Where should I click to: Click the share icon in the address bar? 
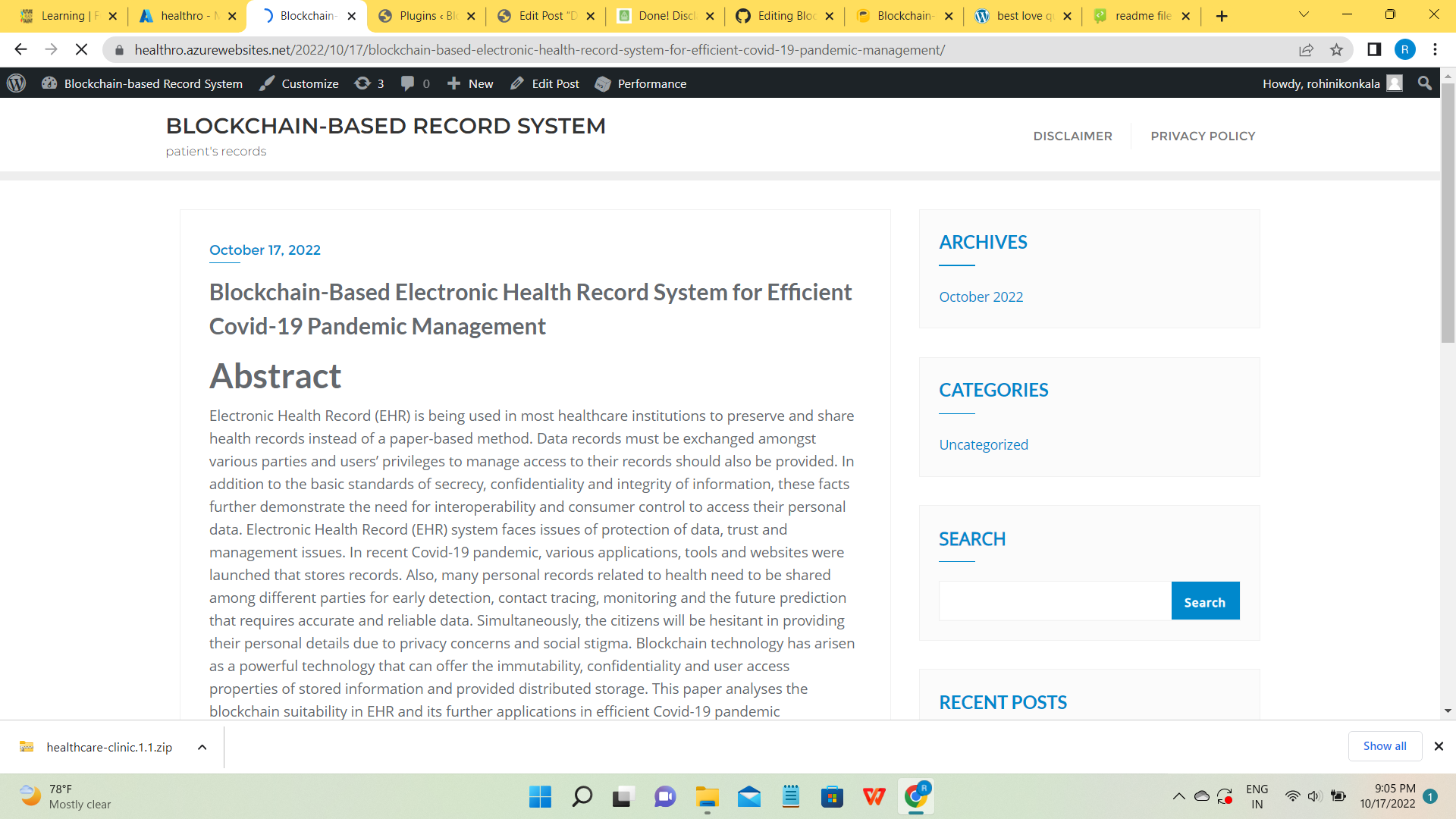tap(1307, 50)
